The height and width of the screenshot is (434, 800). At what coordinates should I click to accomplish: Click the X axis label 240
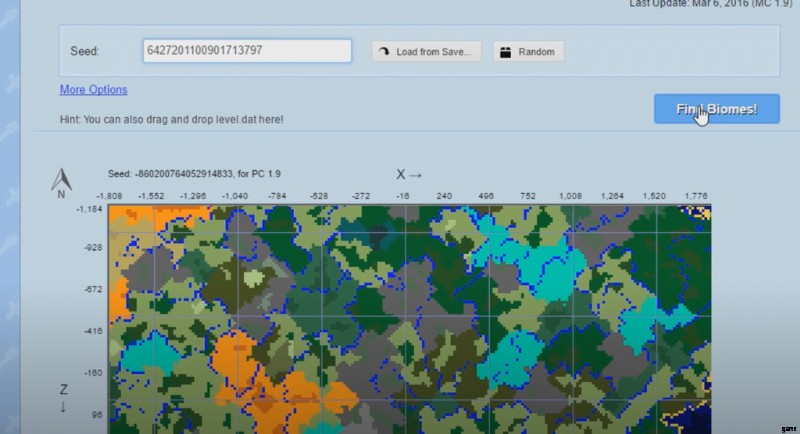pyautogui.click(x=444, y=196)
